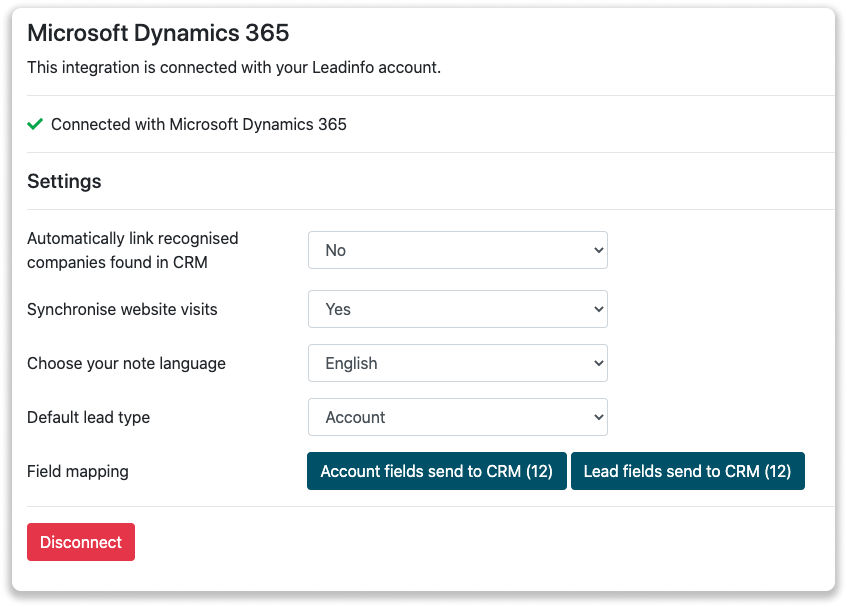Click 'Automatically link recognised companies' label

click(133, 250)
